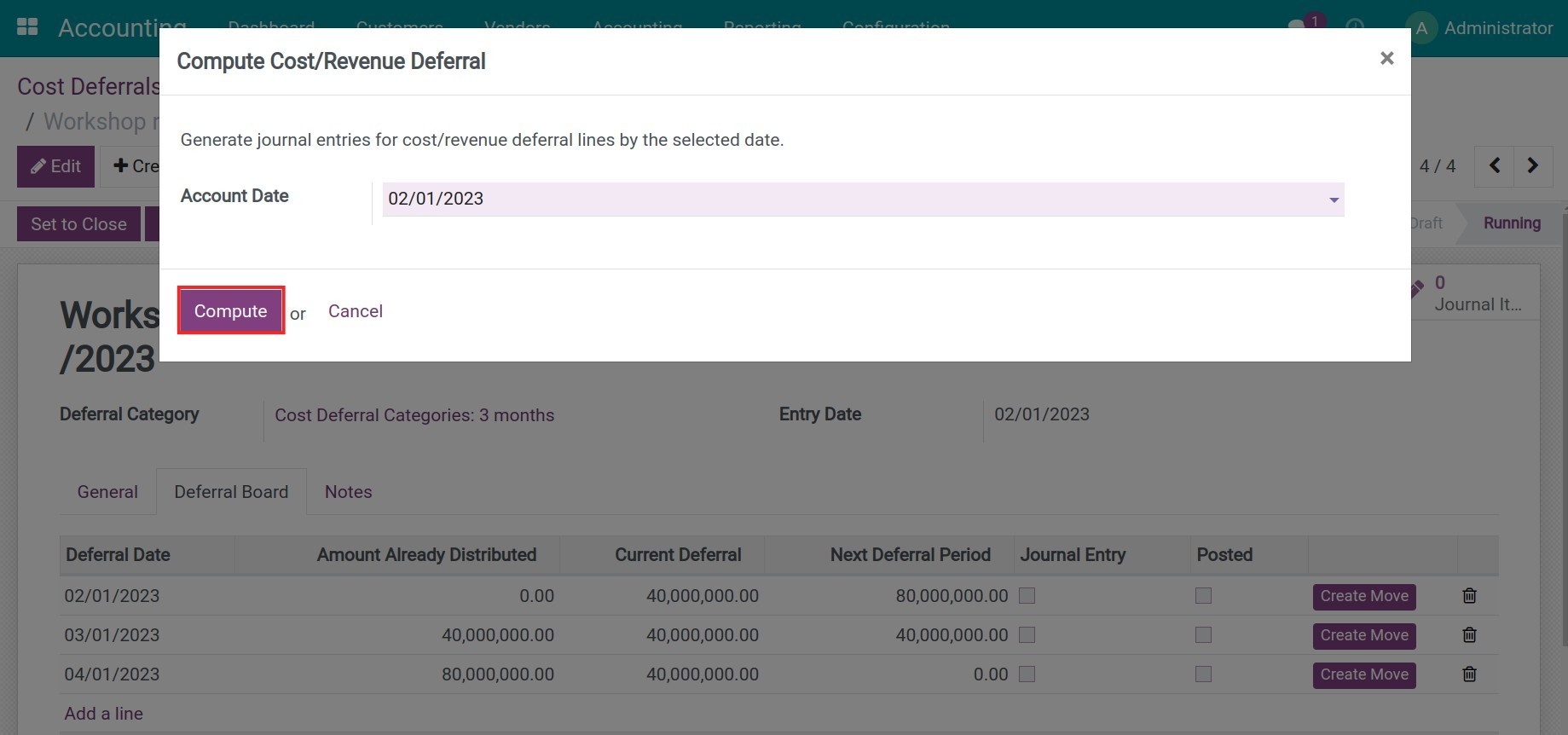Click the Account Date input field

pos(853,199)
